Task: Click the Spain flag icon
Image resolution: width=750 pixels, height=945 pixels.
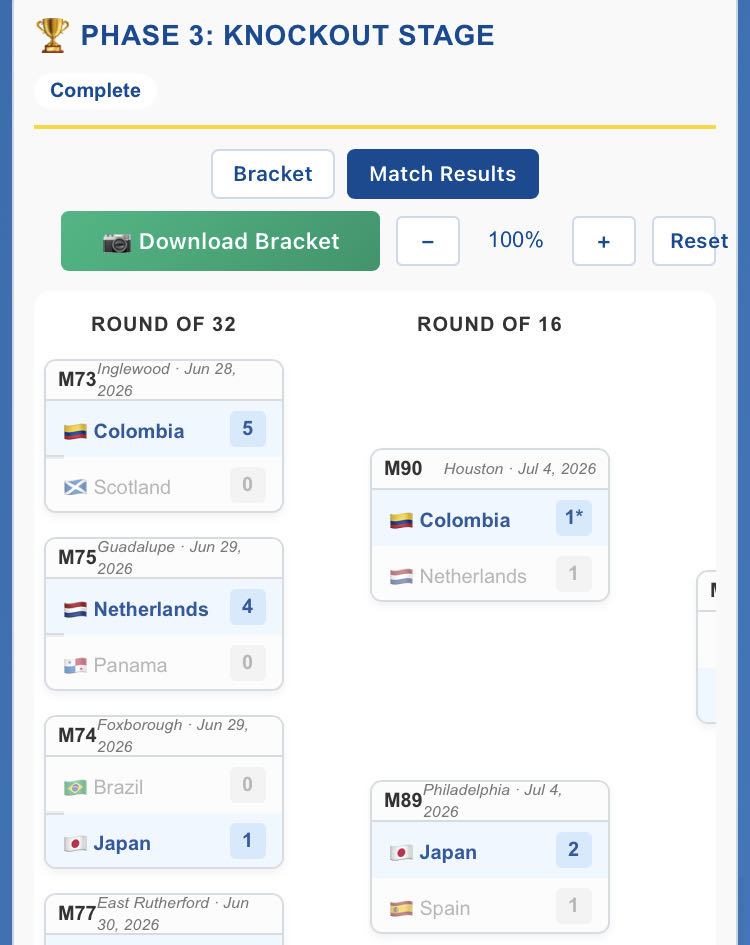Action: tap(401, 908)
